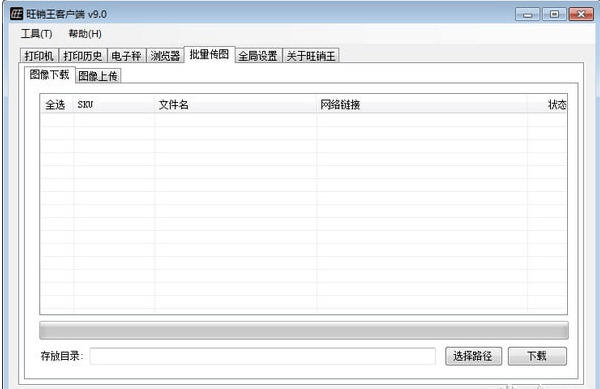Image resolution: width=600 pixels, height=389 pixels.
Task: Focus the 存放目录 path input field
Action: point(262,356)
